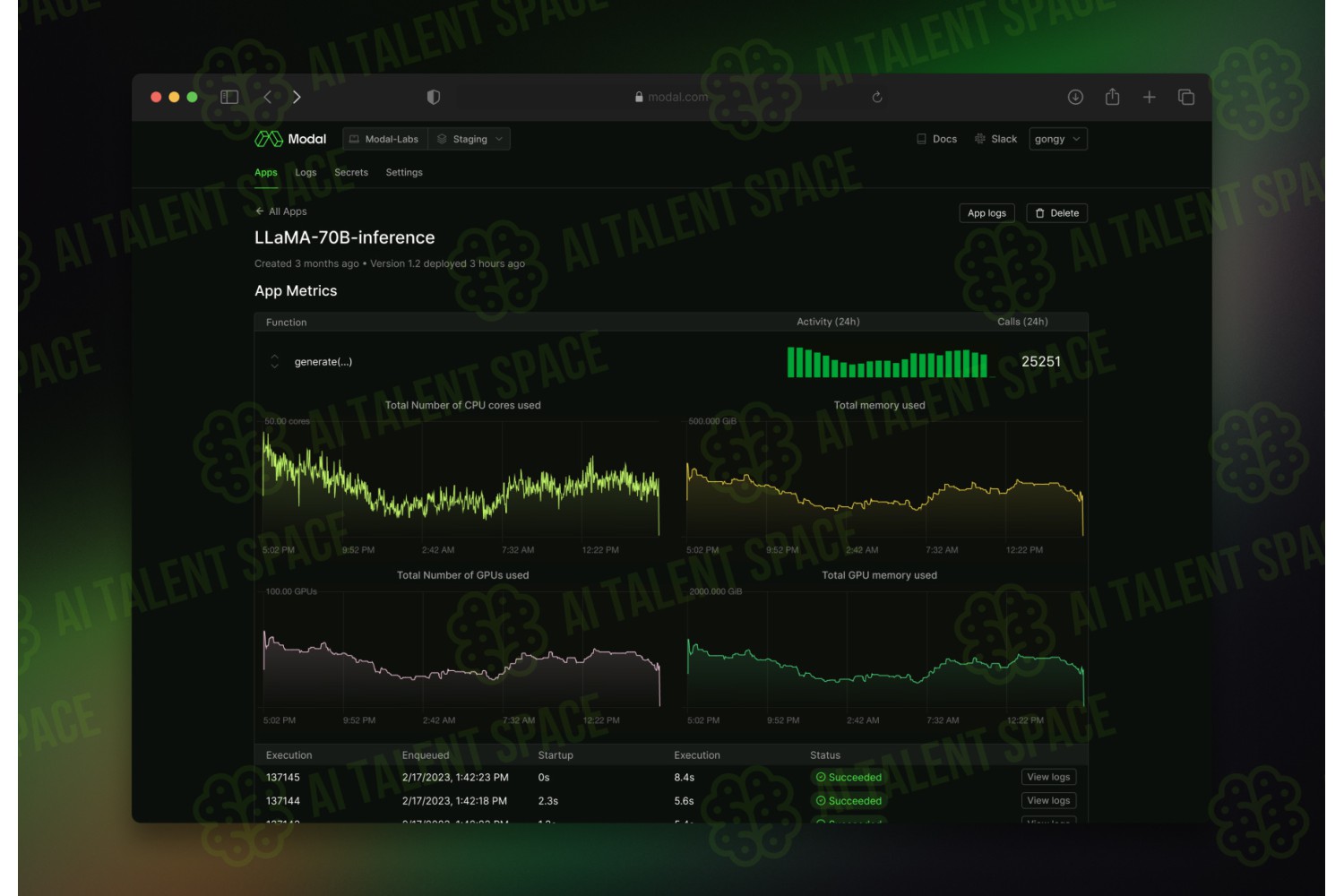This screenshot has height=896, width=1344.
Task: Go back to All Apps
Action: [280, 211]
